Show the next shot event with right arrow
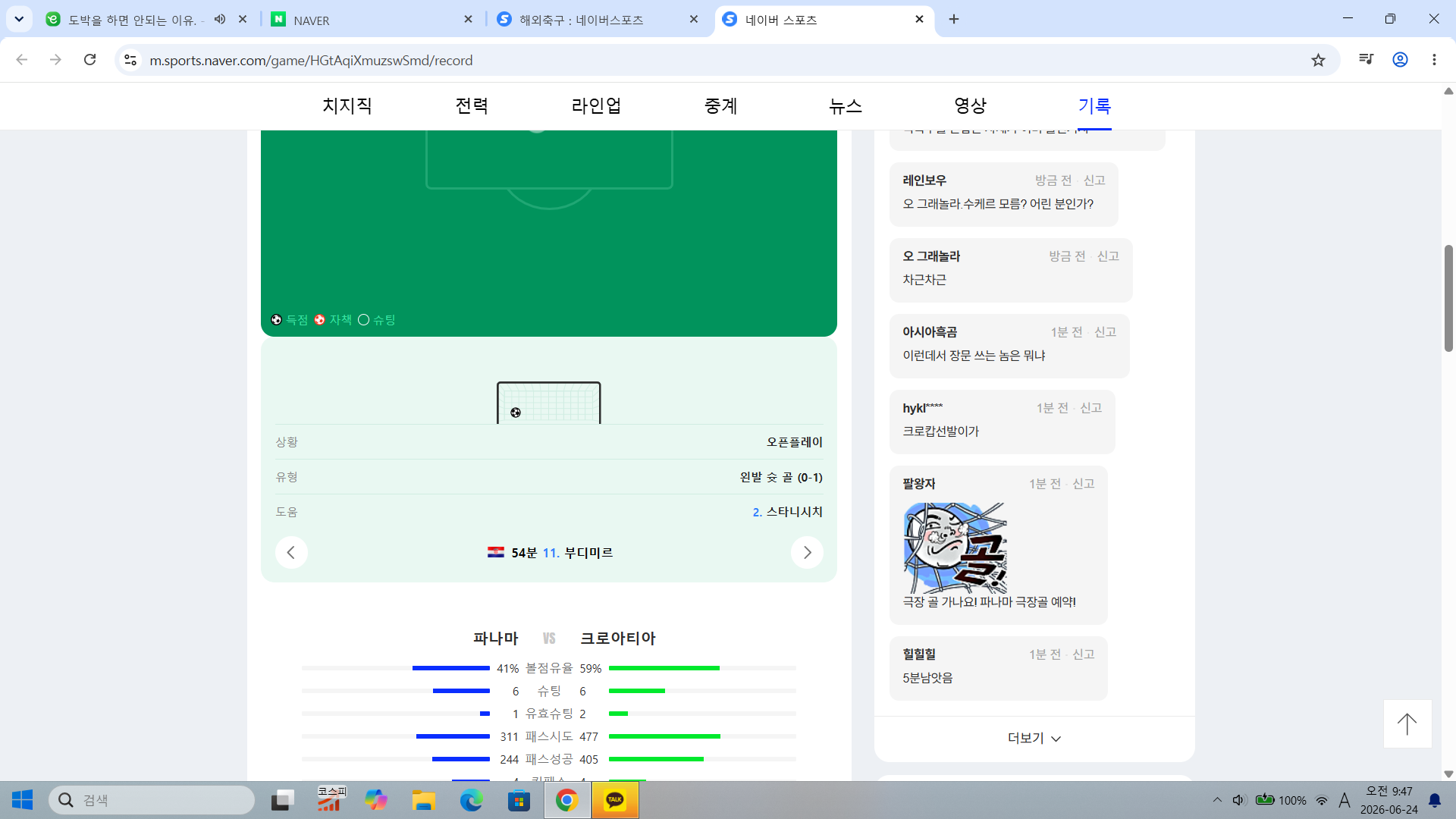The height and width of the screenshot is (819, 1456). pos(807,552)
